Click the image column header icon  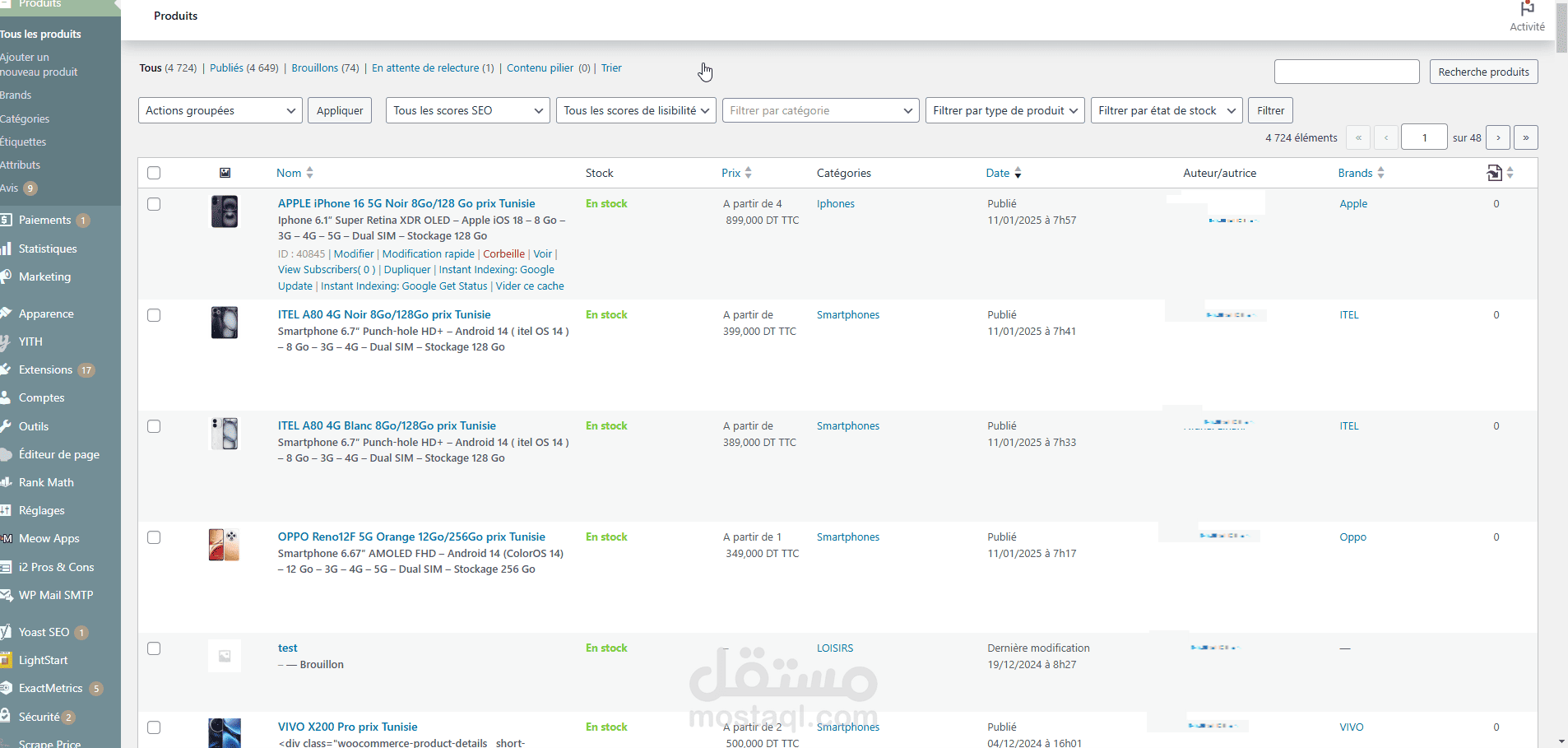(x=225, y=173)
